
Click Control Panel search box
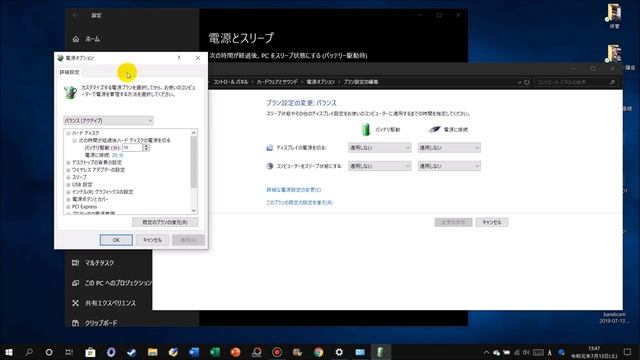click(x=575, y=82)
